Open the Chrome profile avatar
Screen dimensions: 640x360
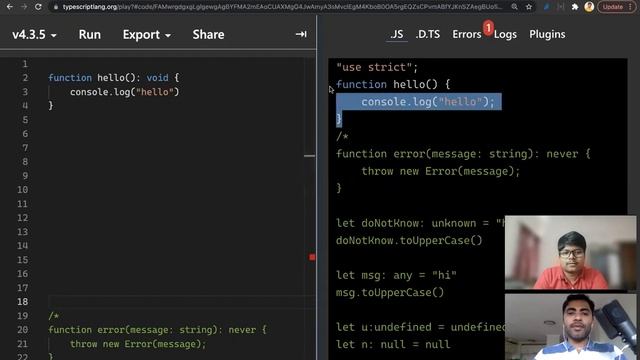click(589, 7)
